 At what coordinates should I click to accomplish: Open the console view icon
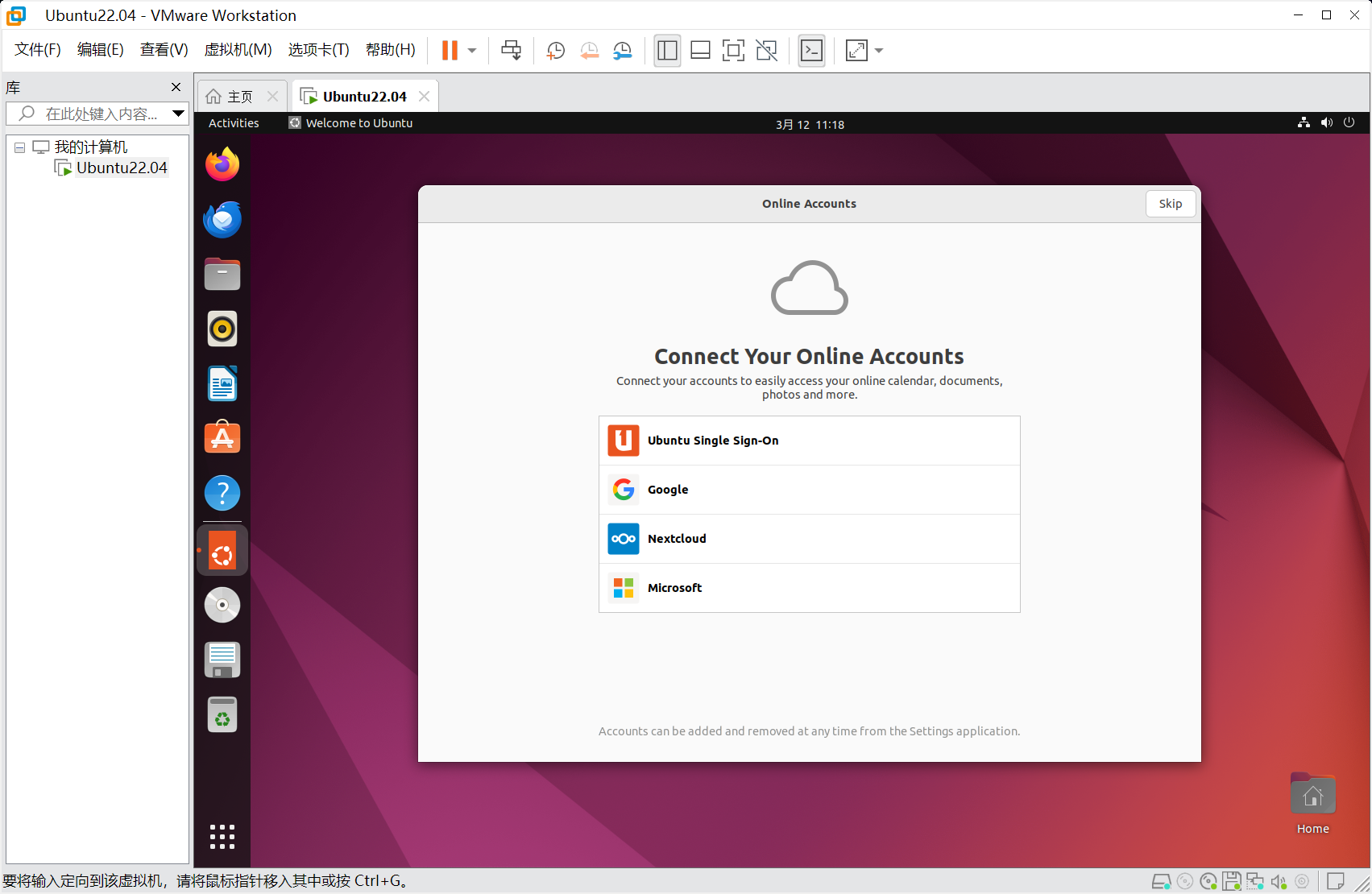pos(811,51)
